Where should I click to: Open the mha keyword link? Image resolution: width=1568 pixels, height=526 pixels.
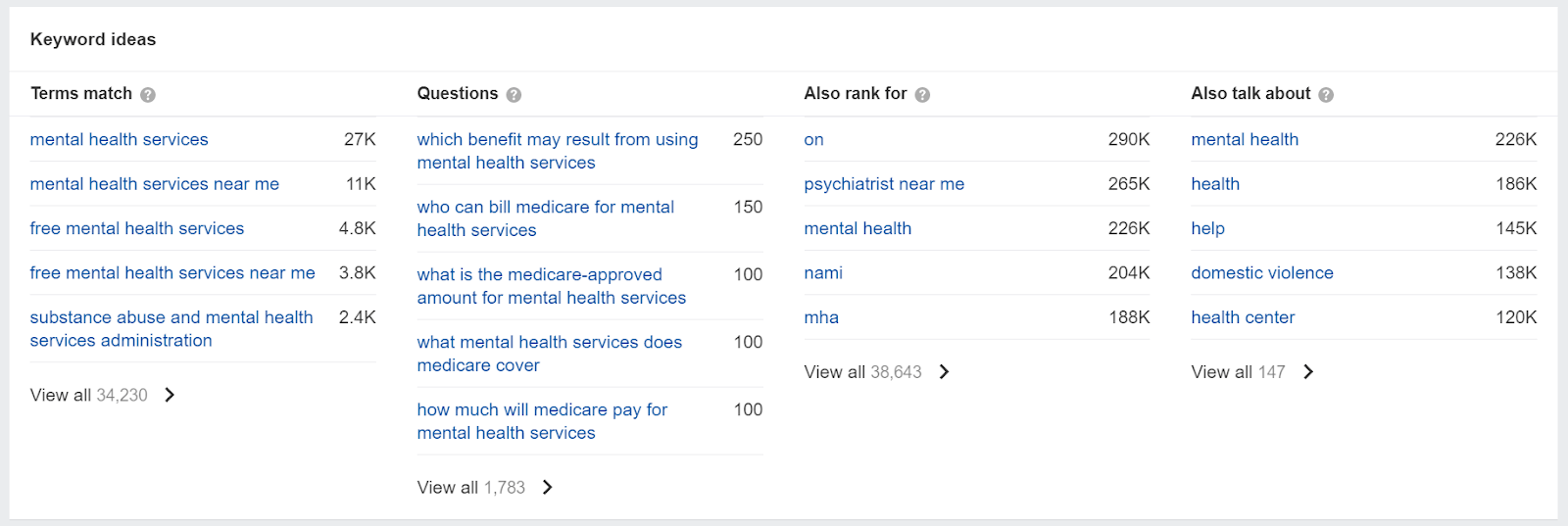click(821, 317)
